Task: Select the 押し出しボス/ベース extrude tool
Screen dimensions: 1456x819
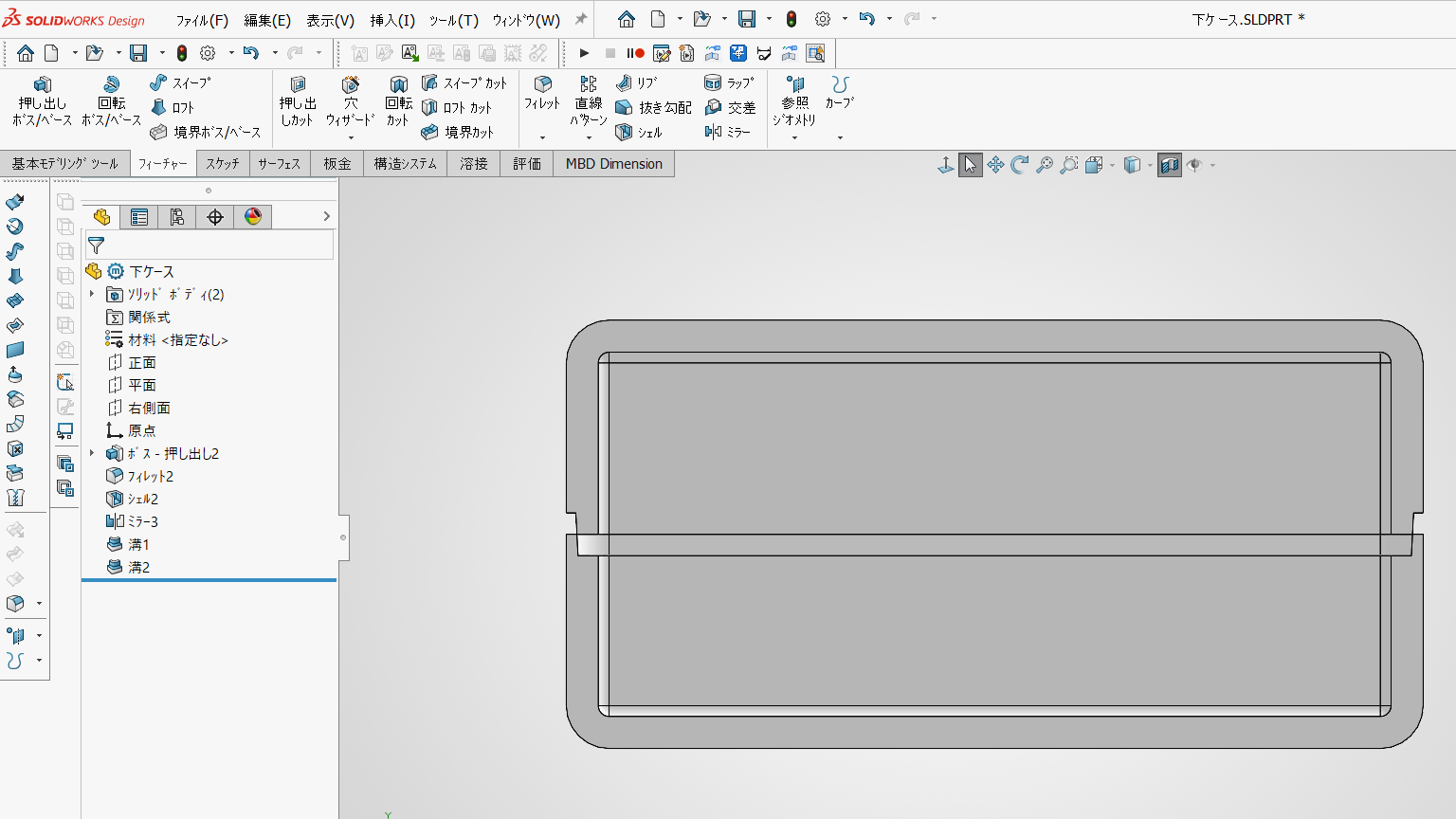Action: click(43, 101)
